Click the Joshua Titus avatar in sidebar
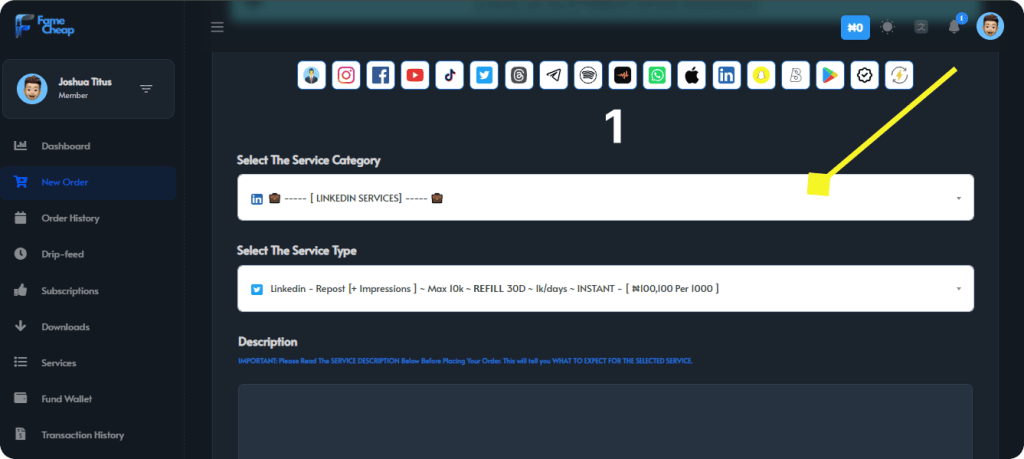 [x=32, y=89]
